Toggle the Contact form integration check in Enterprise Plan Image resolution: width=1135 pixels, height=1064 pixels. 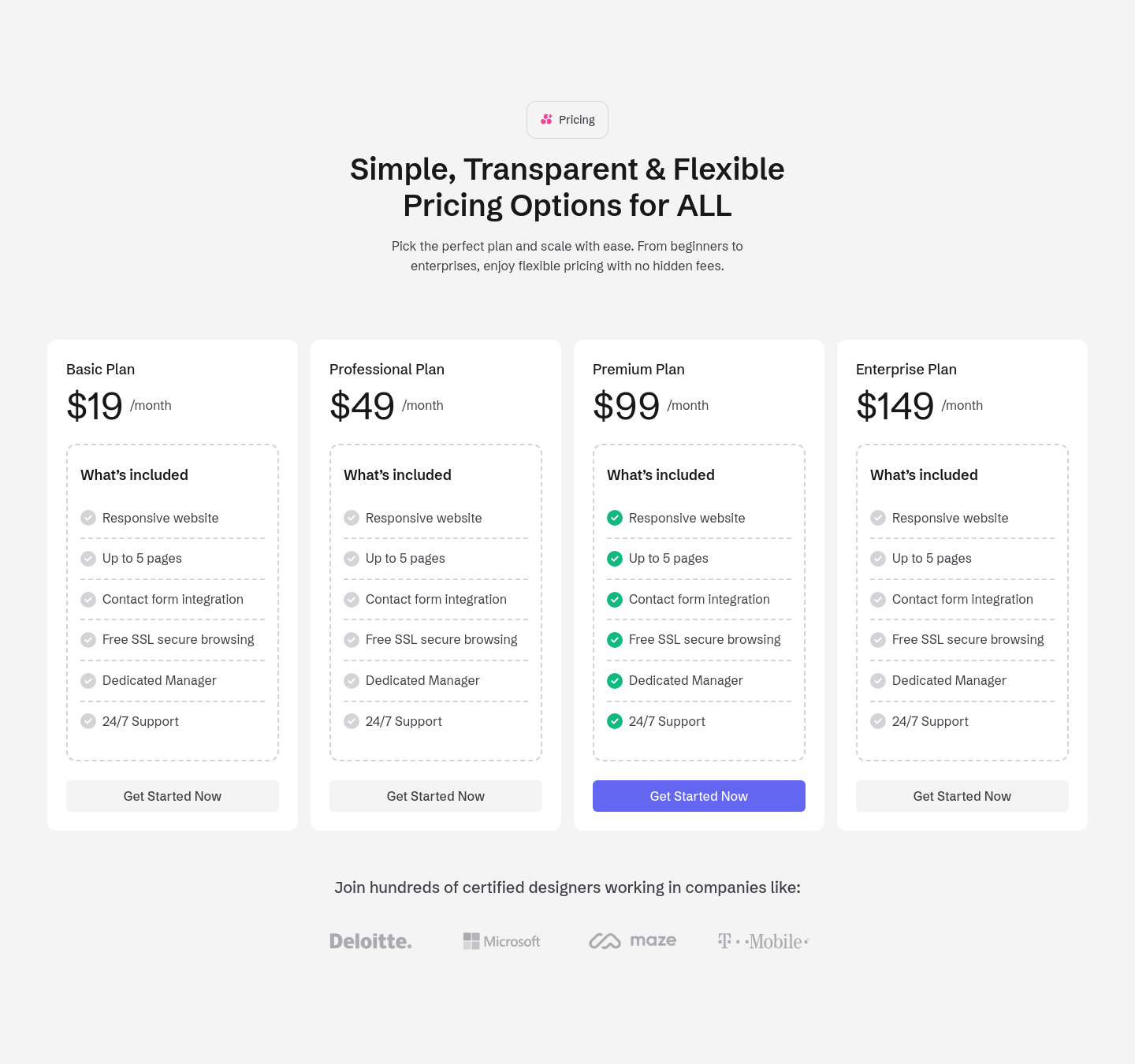tap(877, 600)
